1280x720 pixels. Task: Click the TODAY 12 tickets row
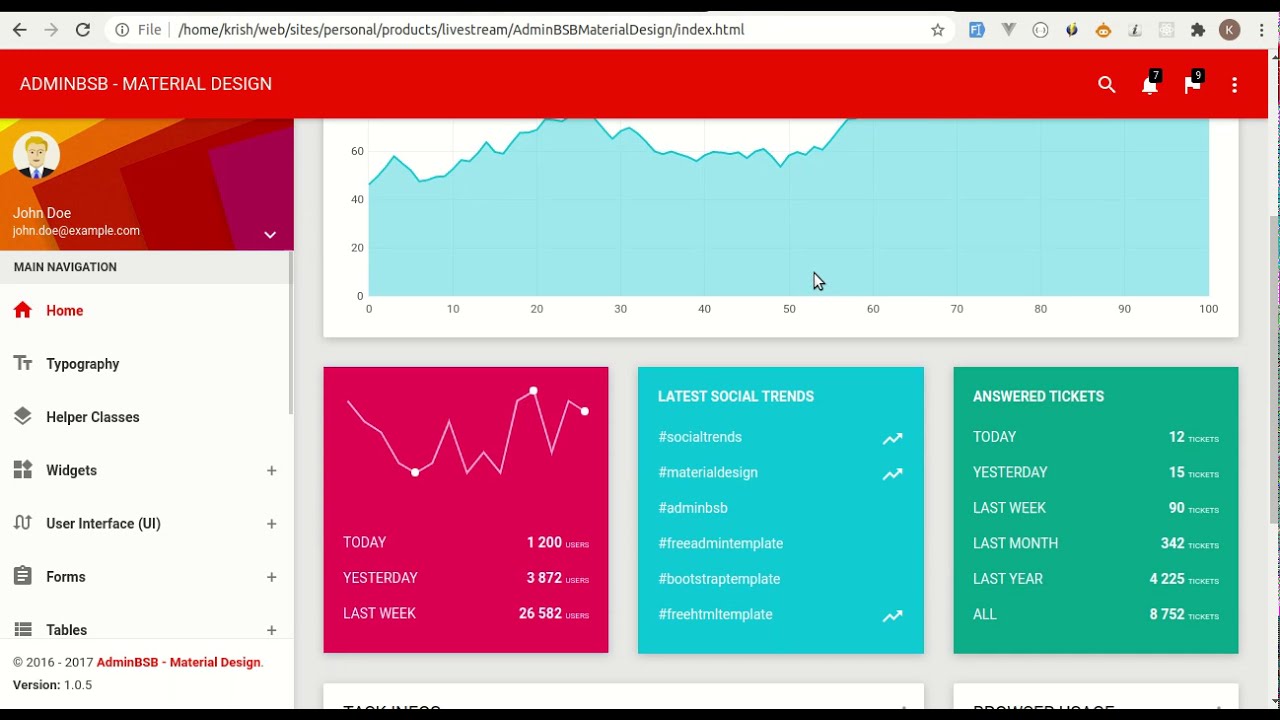(1096, 437)
